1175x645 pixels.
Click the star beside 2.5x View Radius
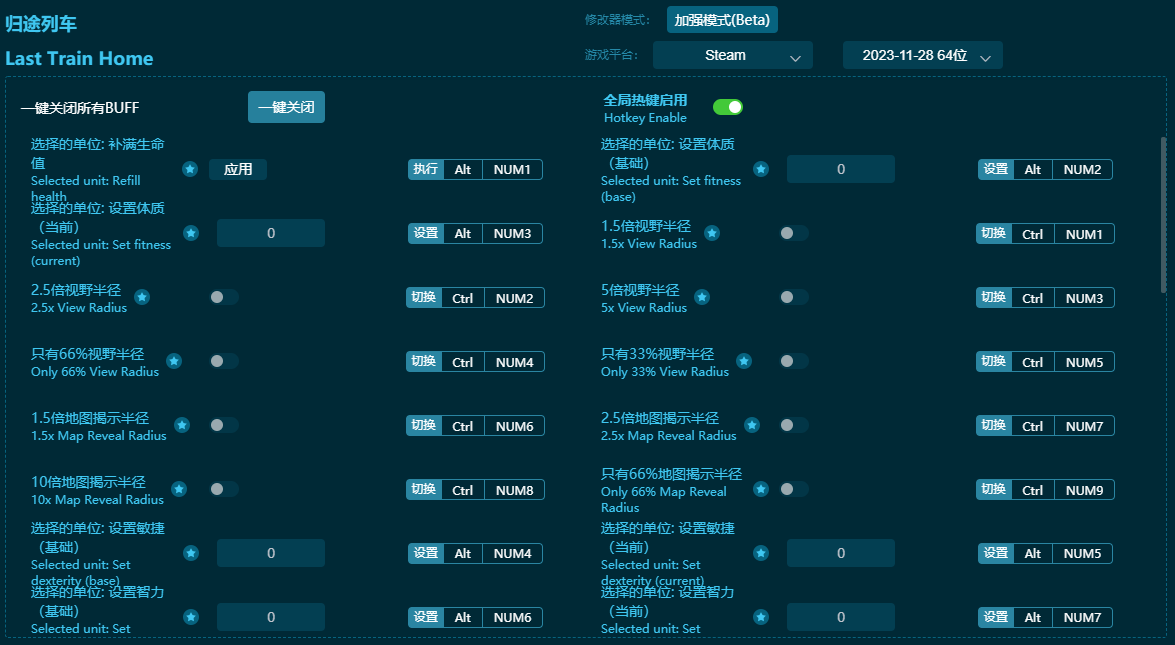coord(140,297)
